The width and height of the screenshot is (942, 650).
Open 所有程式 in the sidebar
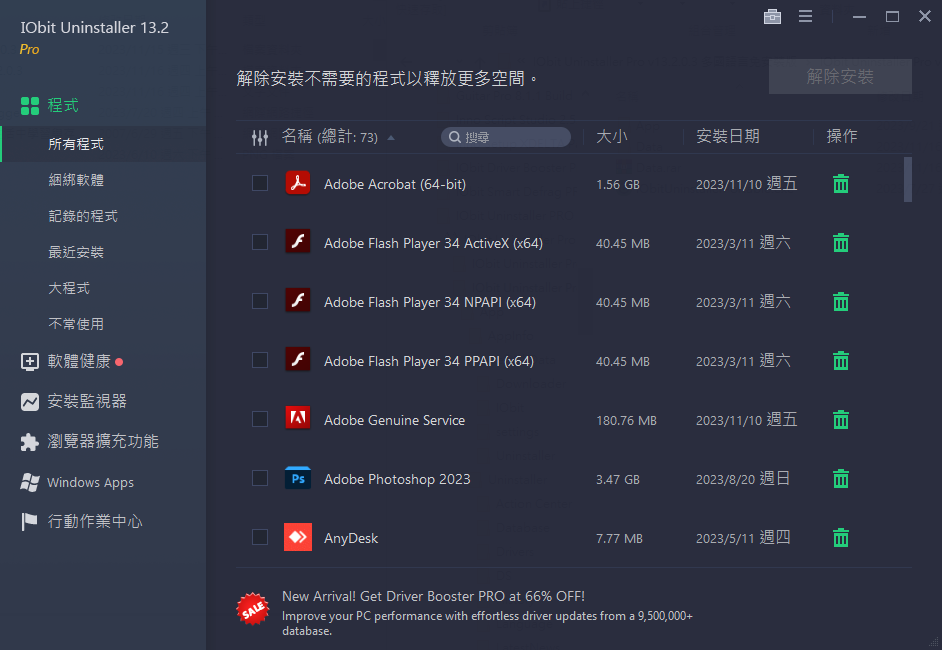coord(103,144)
